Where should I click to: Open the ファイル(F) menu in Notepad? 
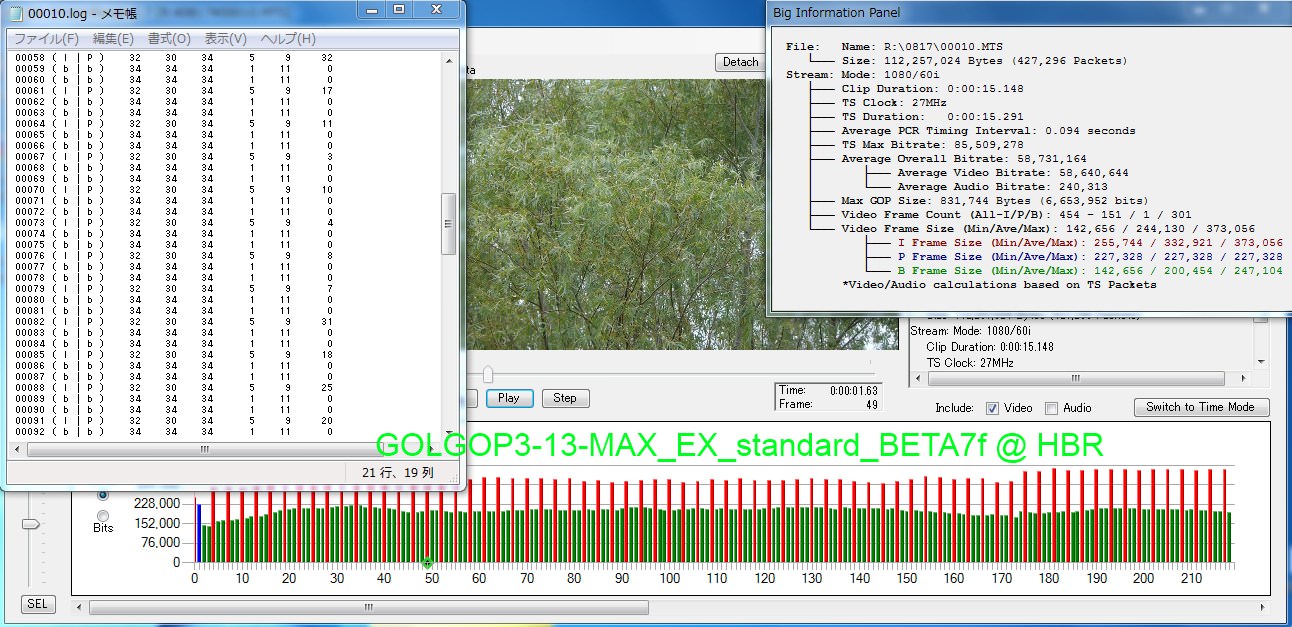(x=46, y=39)
